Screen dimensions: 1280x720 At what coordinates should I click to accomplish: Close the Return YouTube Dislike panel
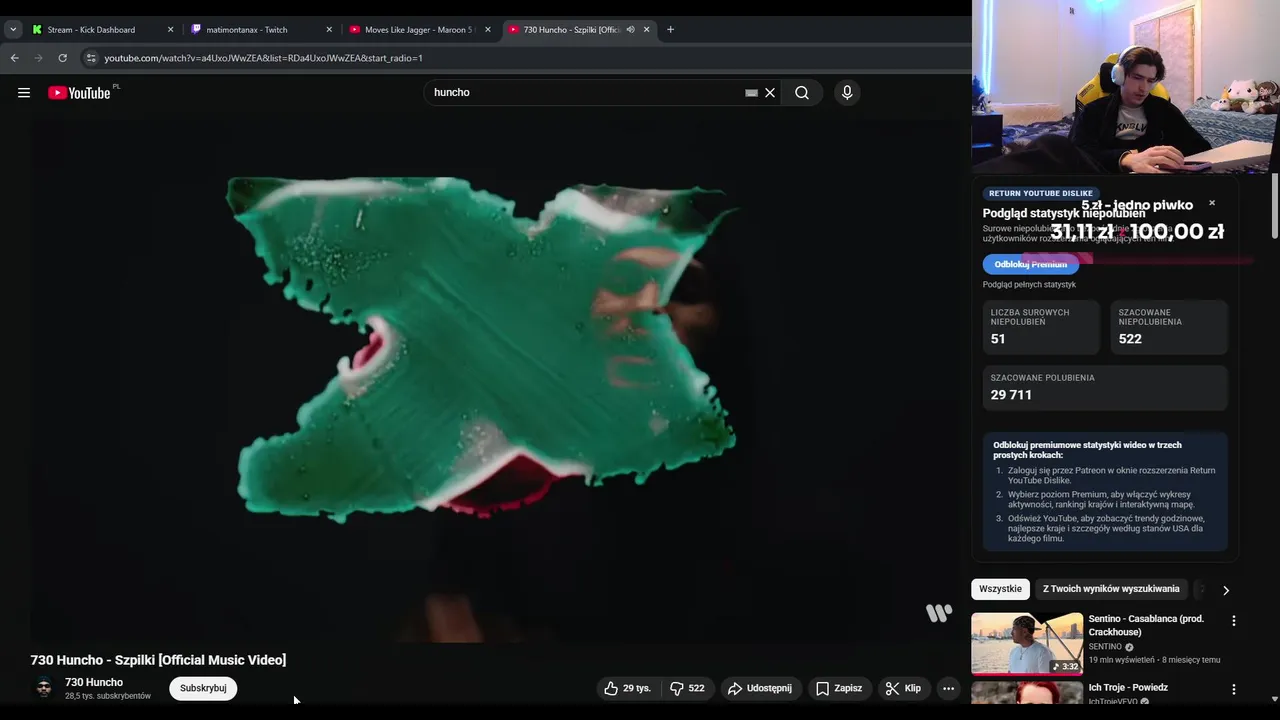point(1211,203)
